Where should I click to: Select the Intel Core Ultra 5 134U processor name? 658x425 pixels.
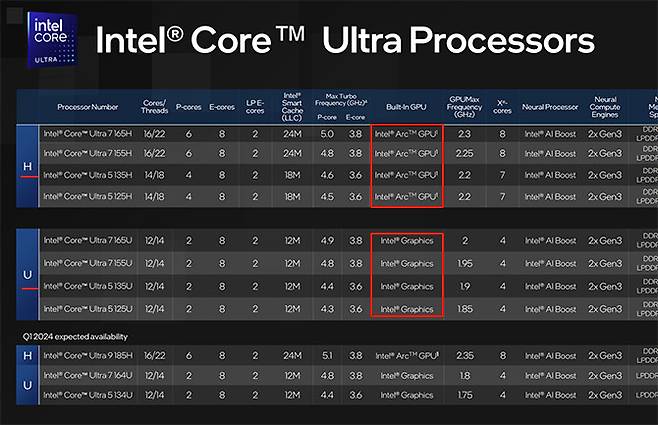click(88, 395)
